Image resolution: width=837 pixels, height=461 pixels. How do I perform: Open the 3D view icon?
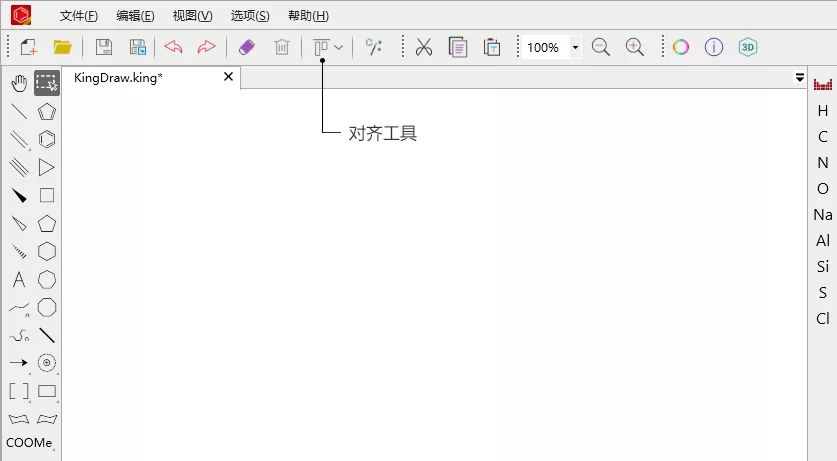[747, 47]
